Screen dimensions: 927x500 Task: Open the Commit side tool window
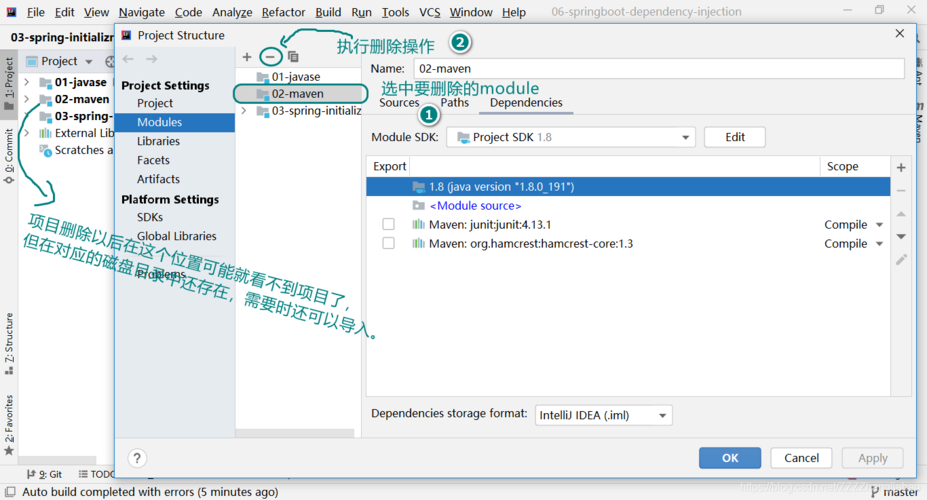(9, 156)
